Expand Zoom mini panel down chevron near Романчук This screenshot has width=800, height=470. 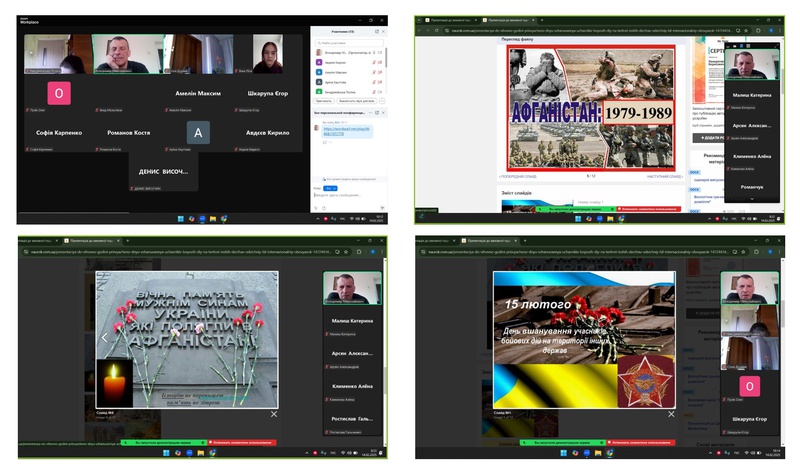point(752,199)
